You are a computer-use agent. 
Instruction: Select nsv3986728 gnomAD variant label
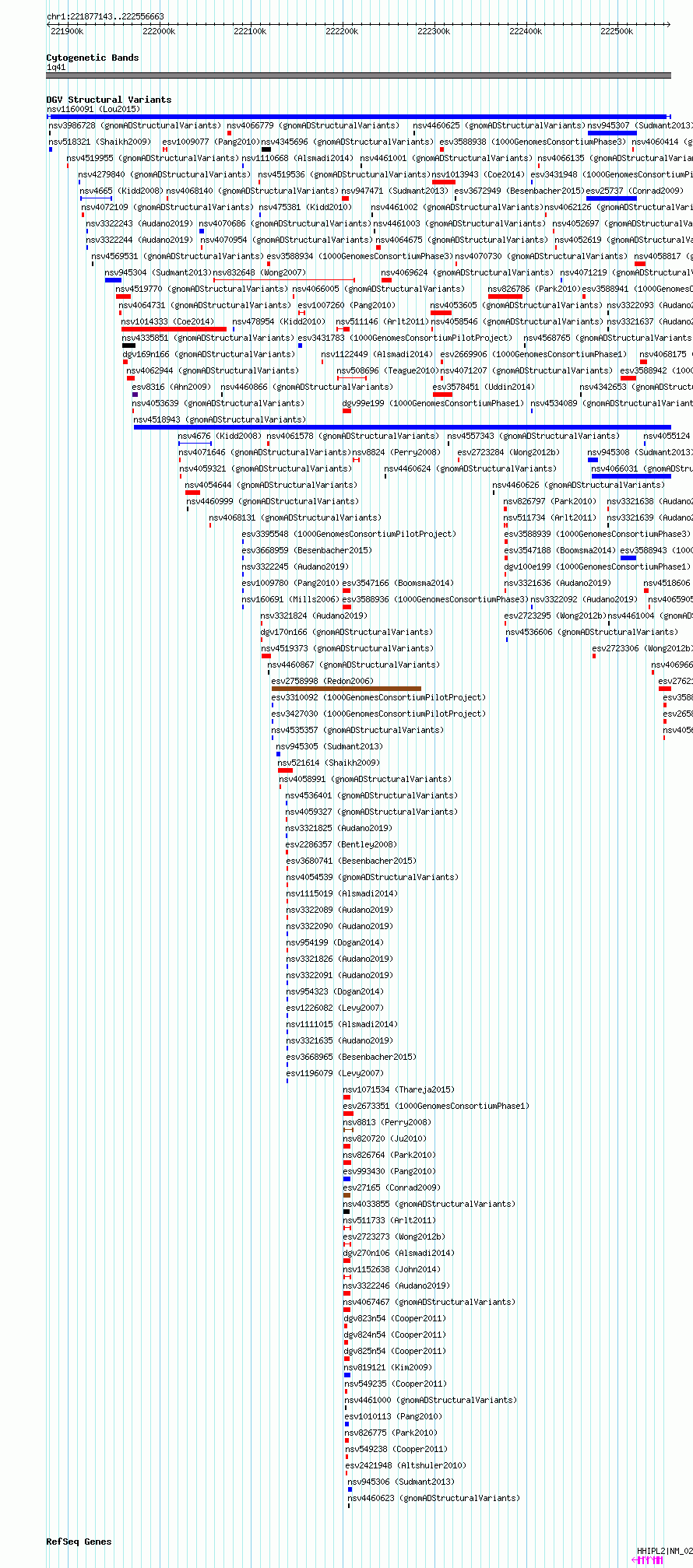(135, 125)
